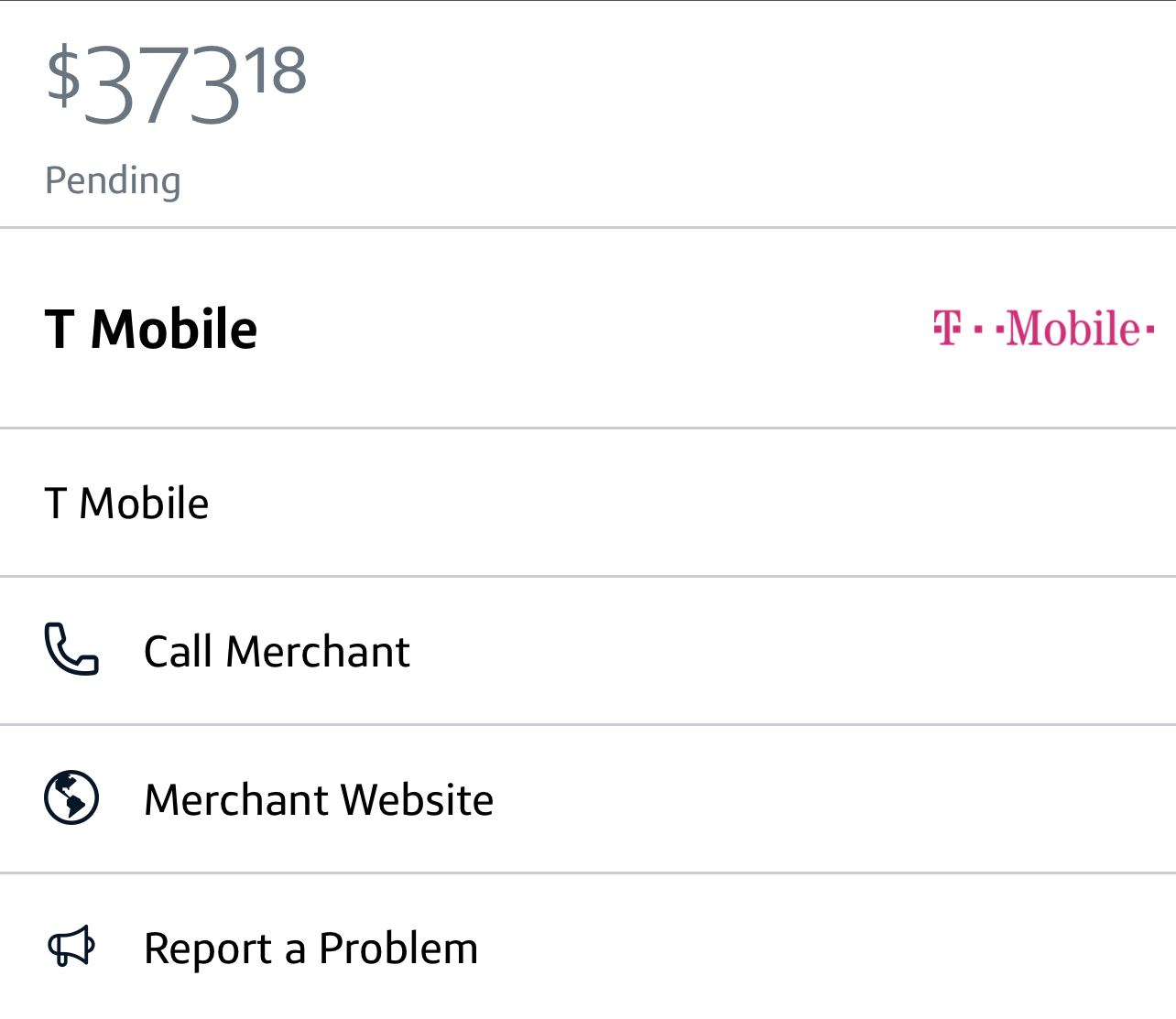1176x1019 pixels.
Task: Tap the cents superscript 18
Action: [275, 71]
